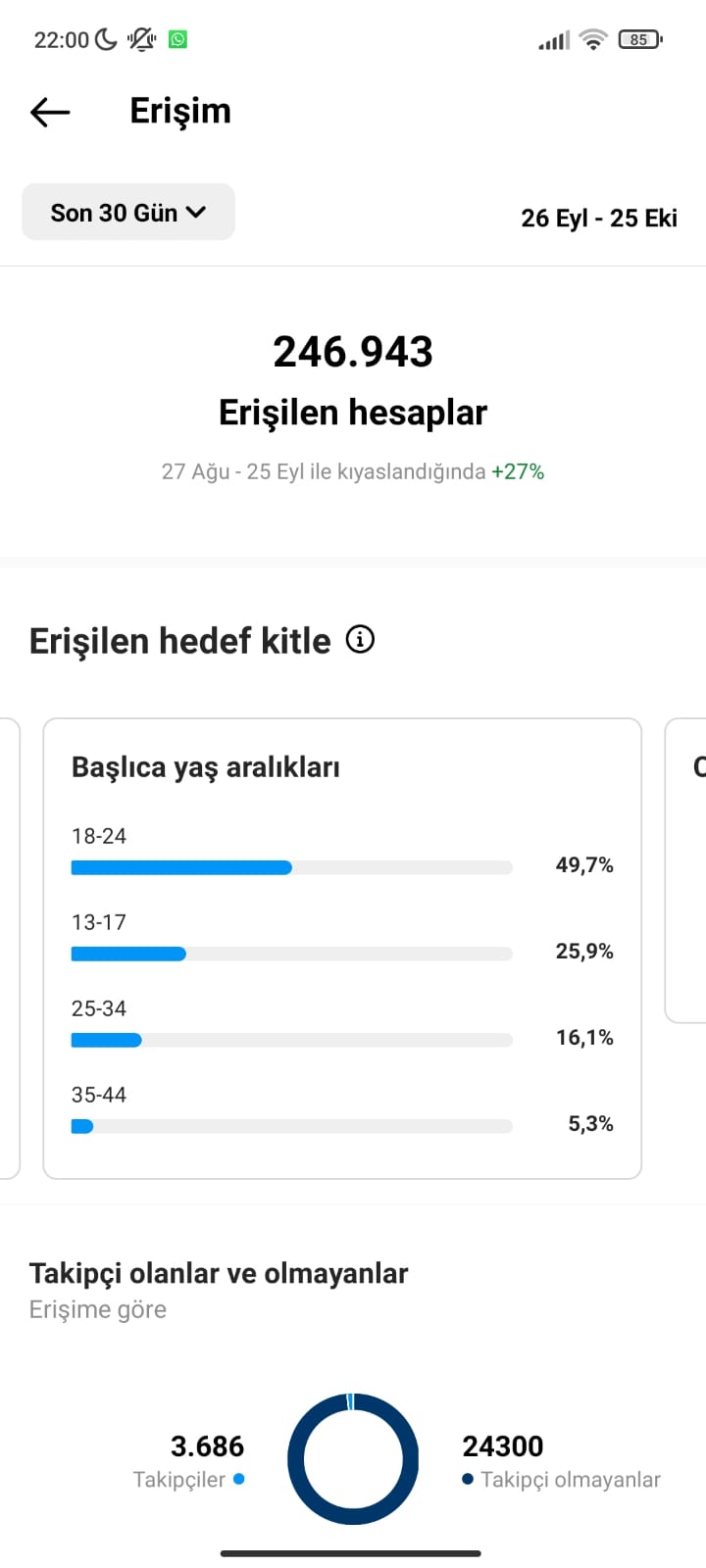Tap the do-not-disturb moon icon
Screen dimensions: 706x1568
coord(106,39)
